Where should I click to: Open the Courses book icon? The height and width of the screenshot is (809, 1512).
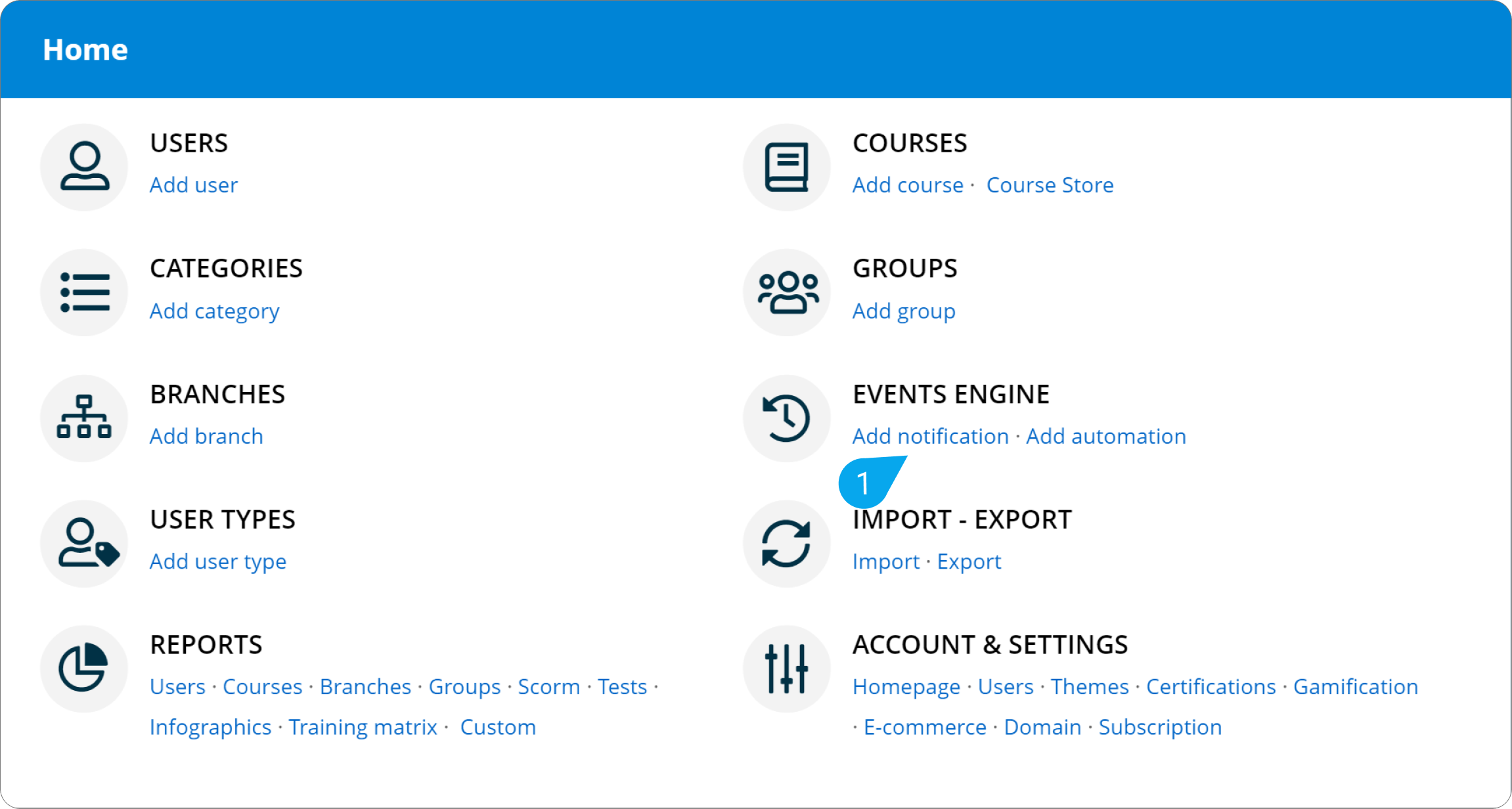click(786, 167)
